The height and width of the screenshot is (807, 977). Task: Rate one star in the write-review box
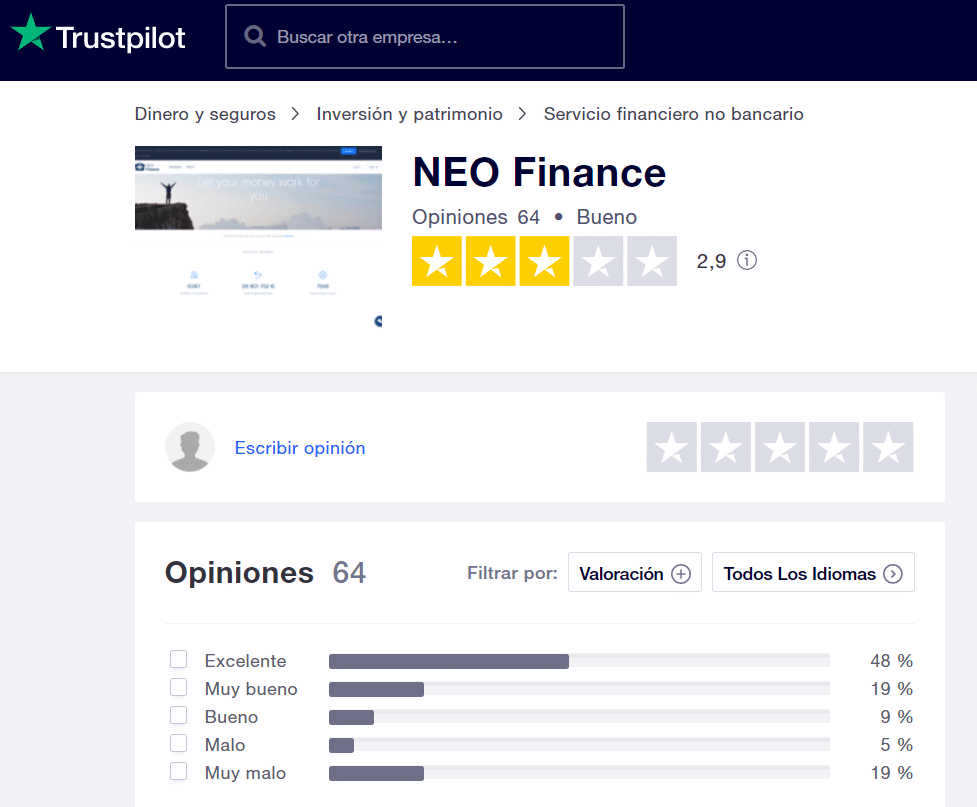pyautogui.click(x=672, y=447)
